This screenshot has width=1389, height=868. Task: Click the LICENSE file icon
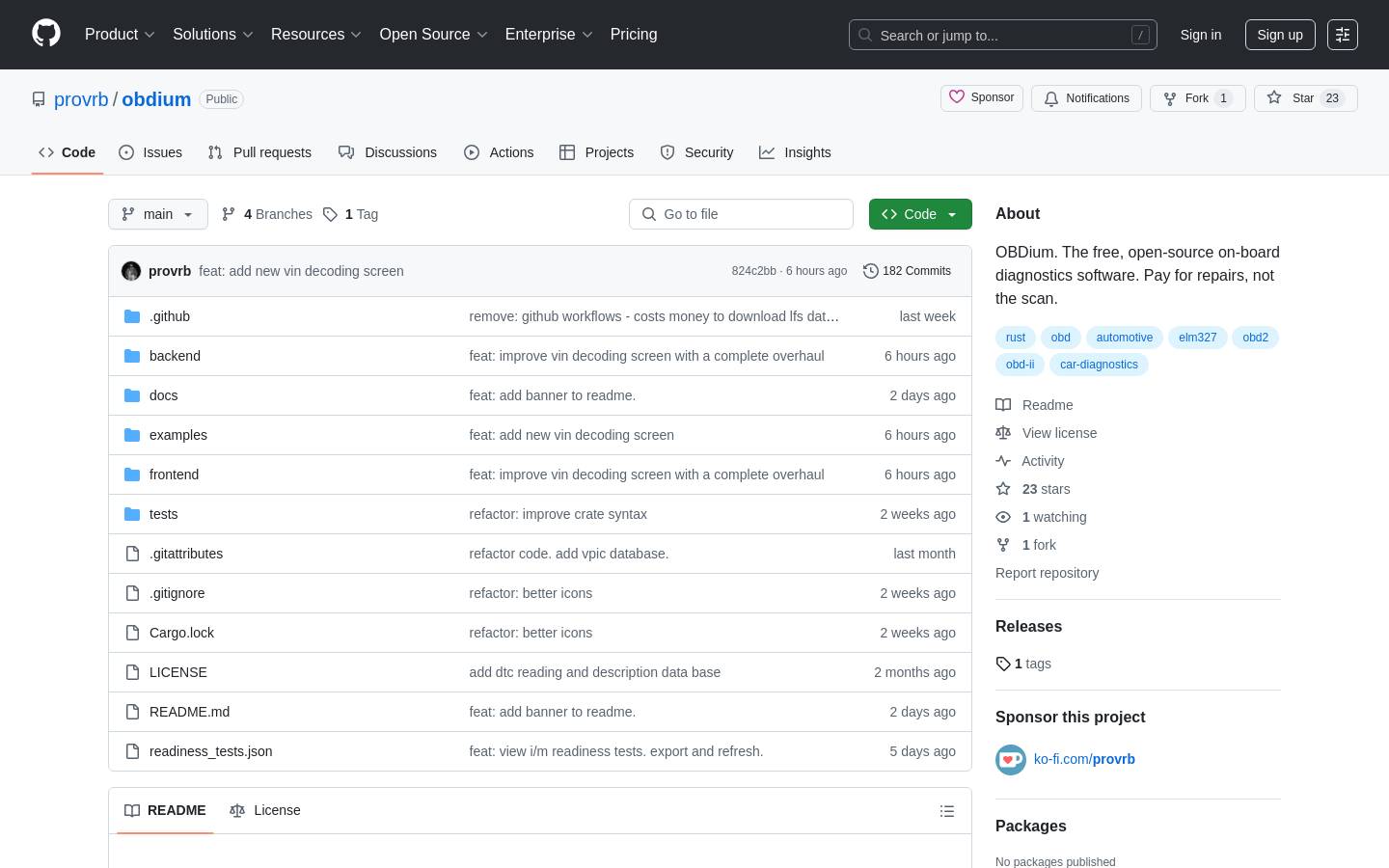click(x=132, y=672)
